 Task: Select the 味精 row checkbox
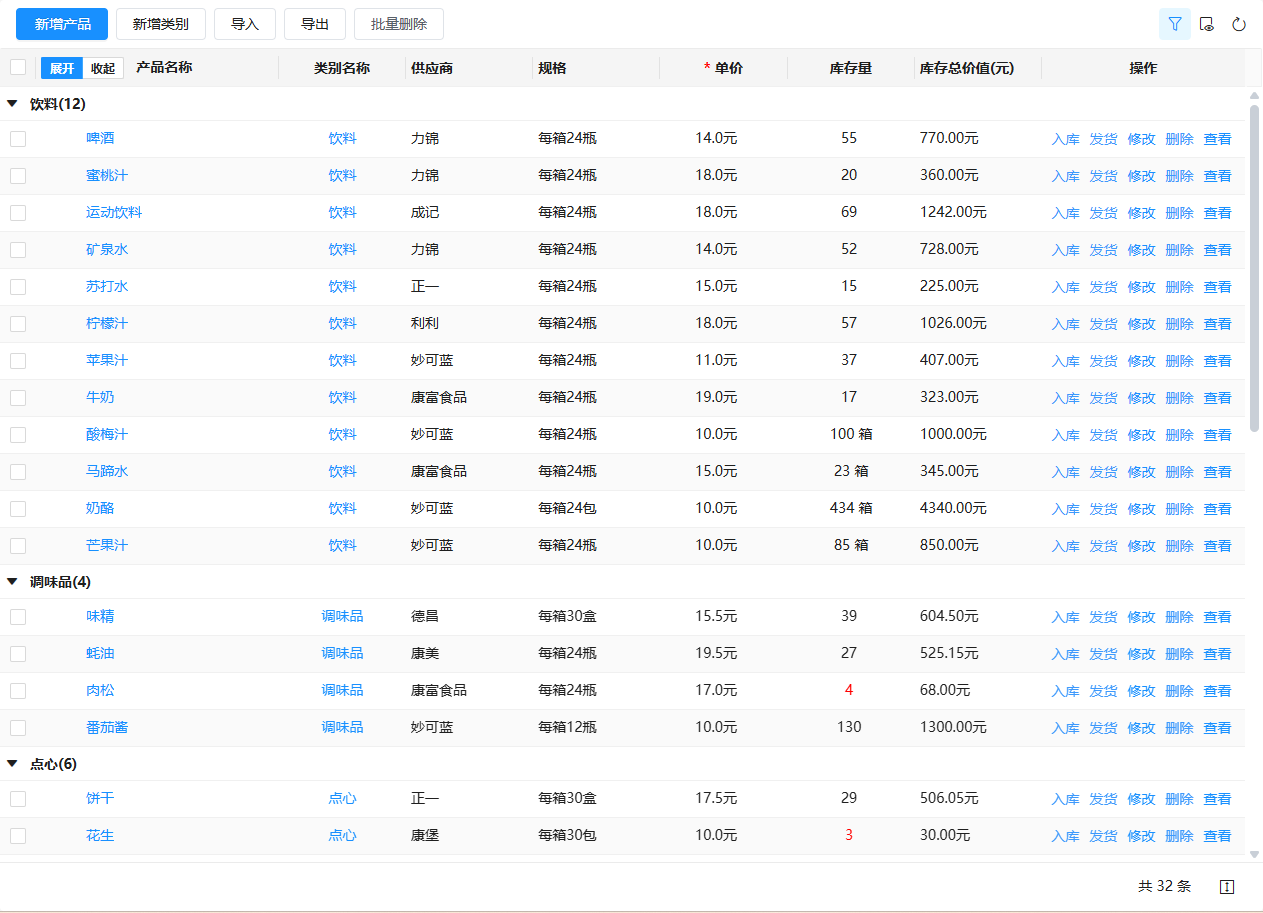18,617
